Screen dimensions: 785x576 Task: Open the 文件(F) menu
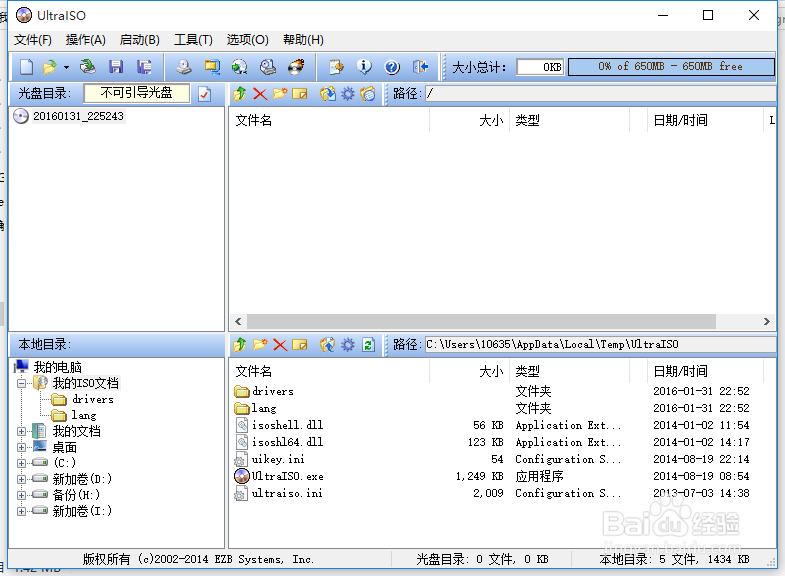(33, 40)
